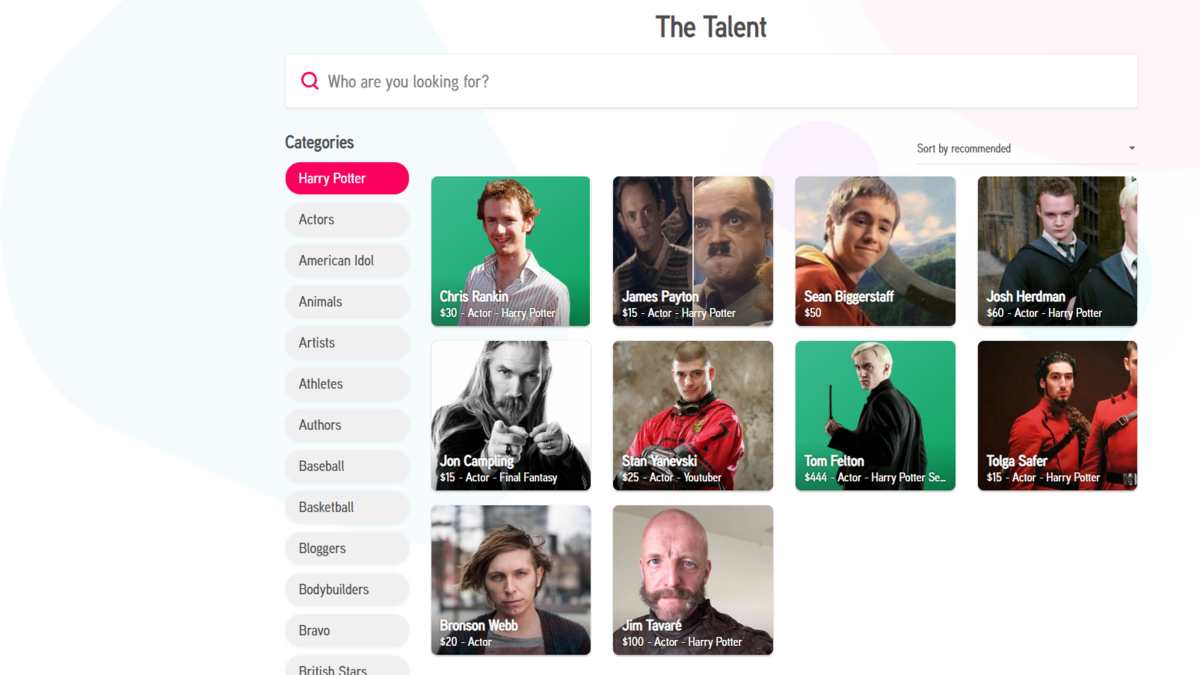Open the Tolga Safer talent card

coord(1057,416)
